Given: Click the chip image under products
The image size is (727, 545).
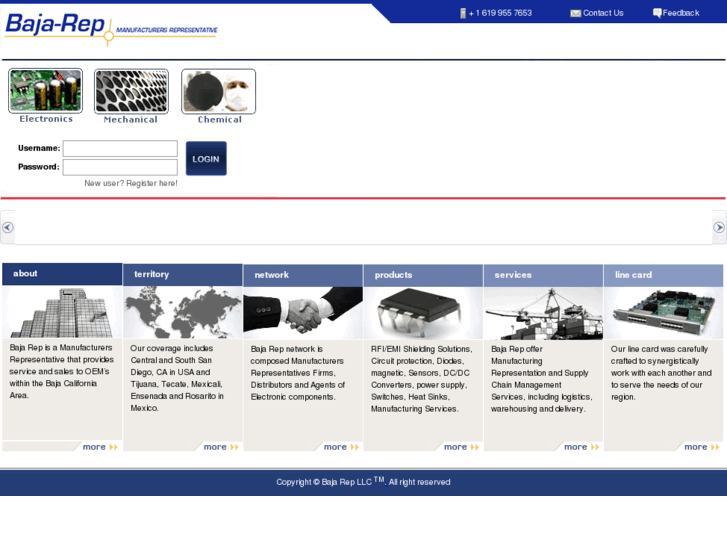Looking at the screenshot, I should pyautogui.click(x=423, y=313).
